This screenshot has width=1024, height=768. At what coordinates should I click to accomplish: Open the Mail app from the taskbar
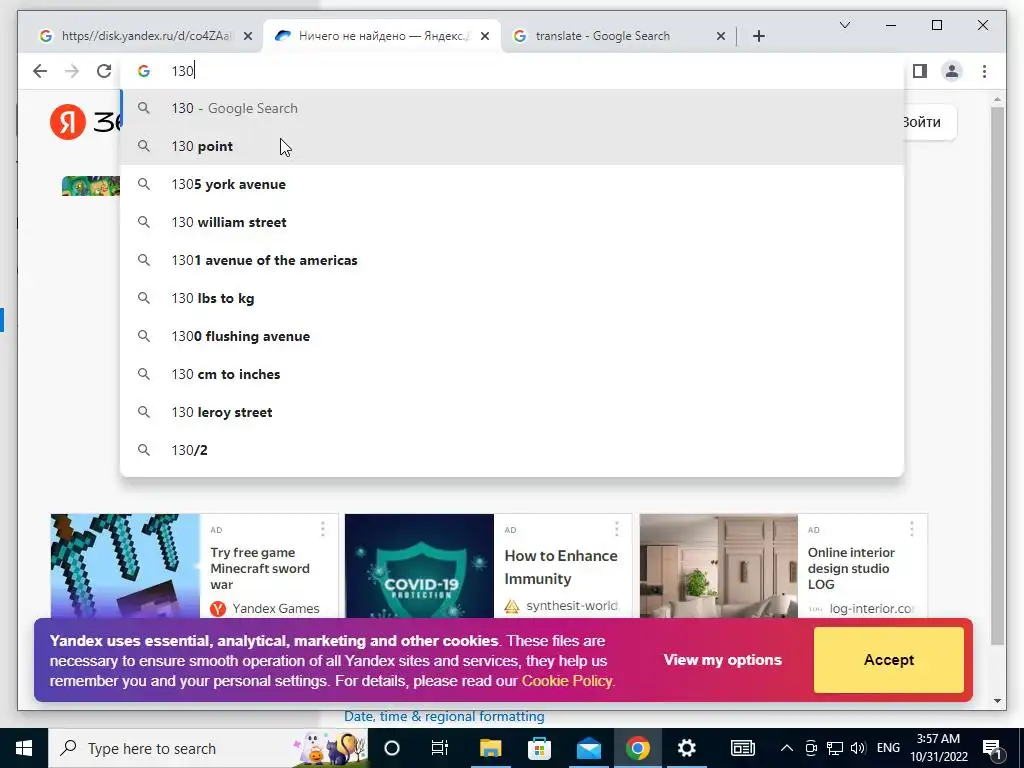(588, 748)
